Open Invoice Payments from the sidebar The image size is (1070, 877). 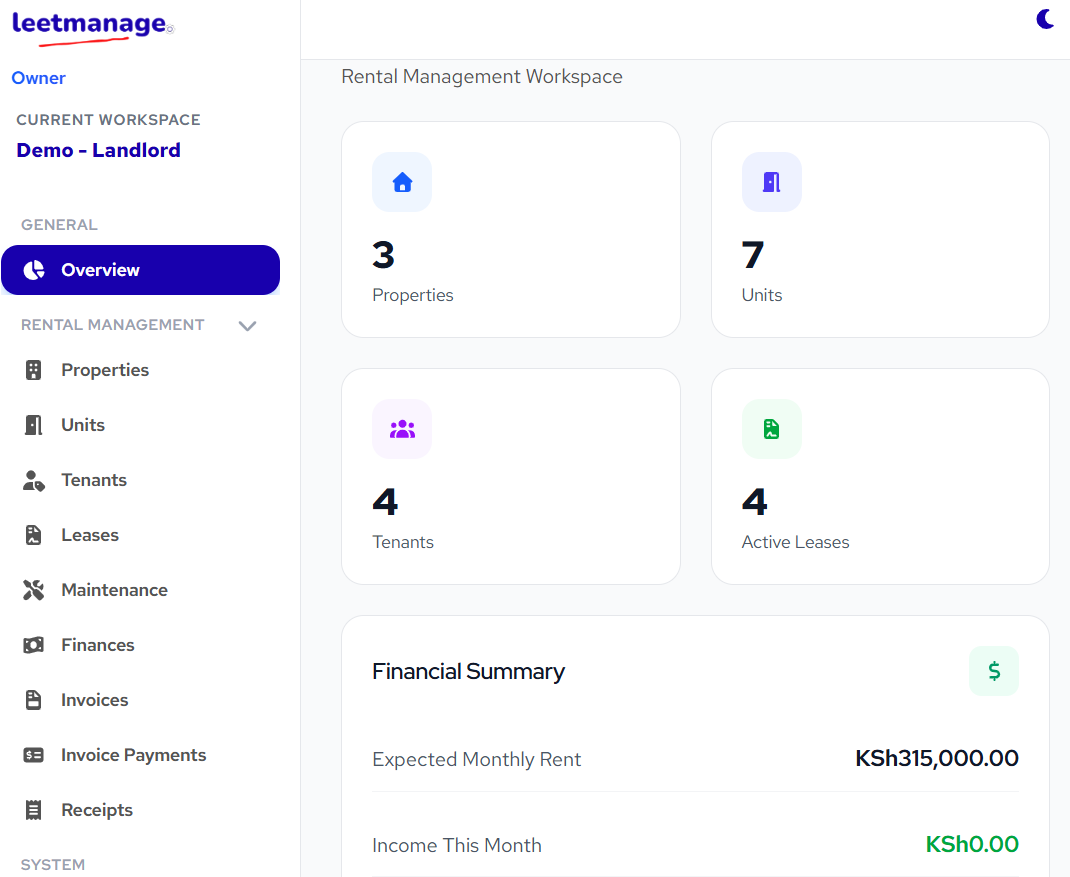33,754
